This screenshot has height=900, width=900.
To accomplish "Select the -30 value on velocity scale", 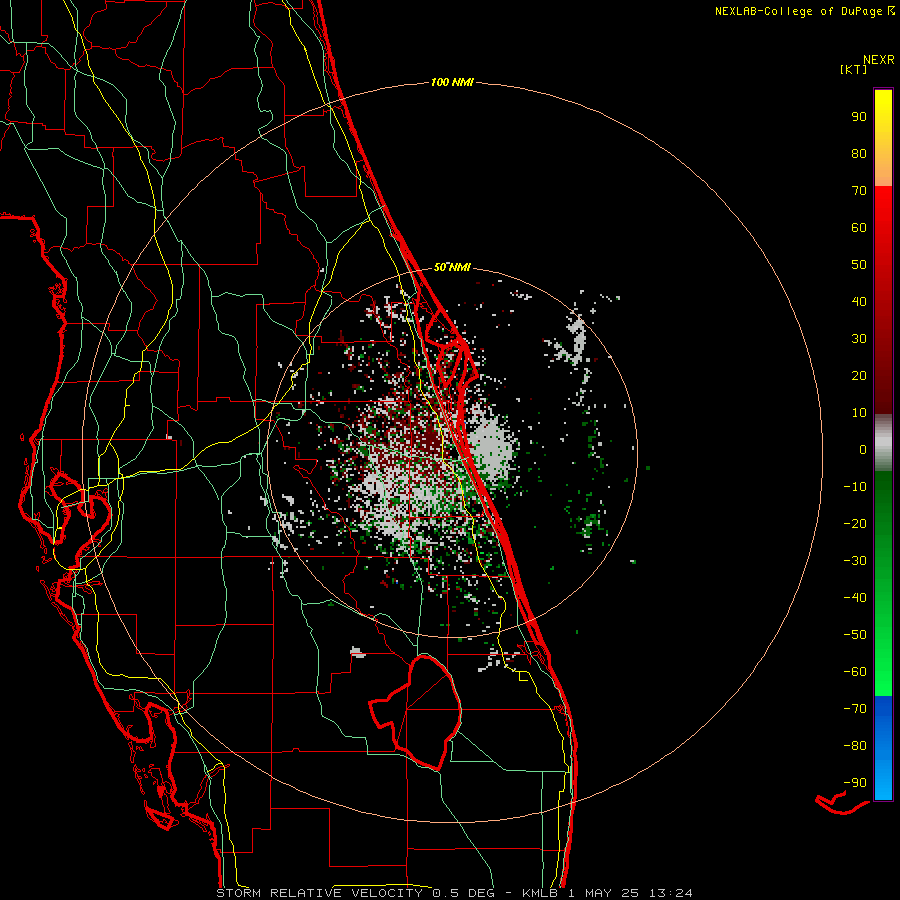I will pos(855,561).
